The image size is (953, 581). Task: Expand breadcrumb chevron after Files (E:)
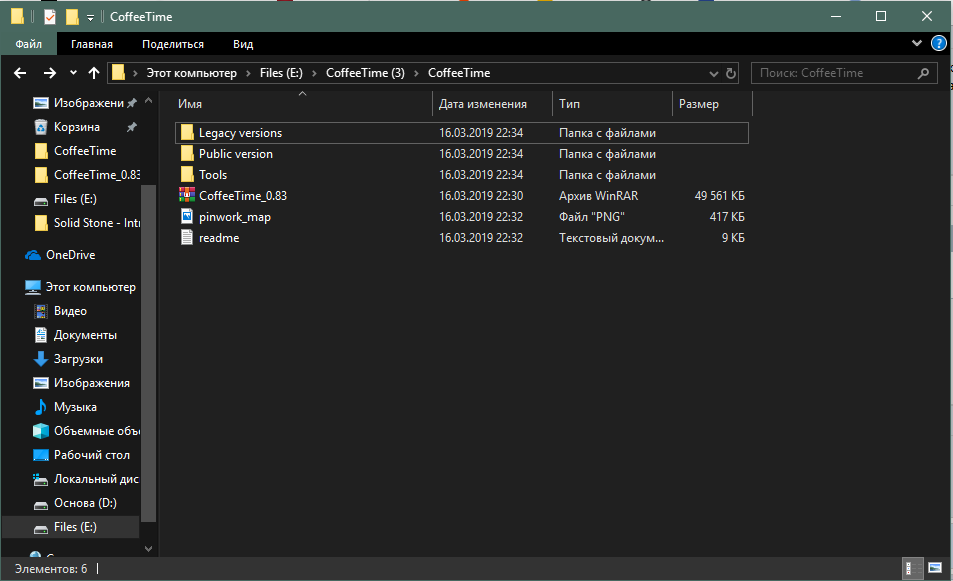(x=314, y=74)
